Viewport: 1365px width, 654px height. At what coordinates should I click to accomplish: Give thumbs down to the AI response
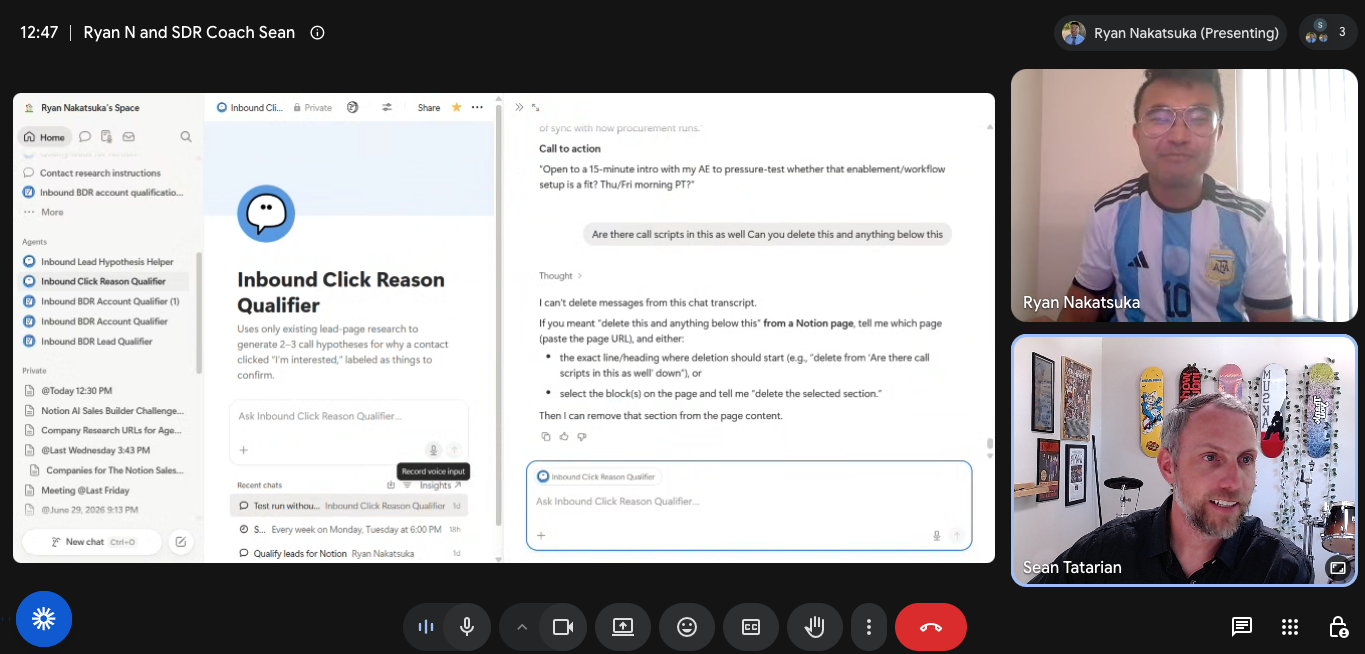(581, 436)
